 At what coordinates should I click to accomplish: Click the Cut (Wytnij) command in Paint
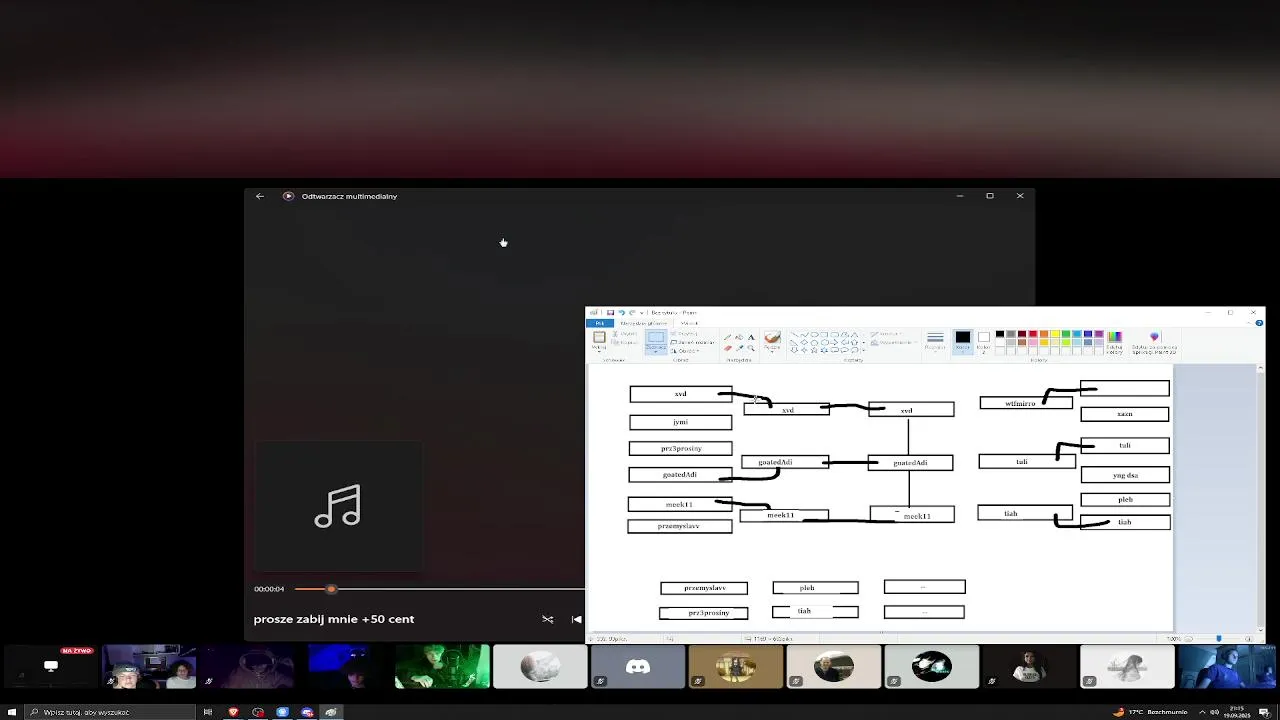pyautogui.click(x=625, y=333)
